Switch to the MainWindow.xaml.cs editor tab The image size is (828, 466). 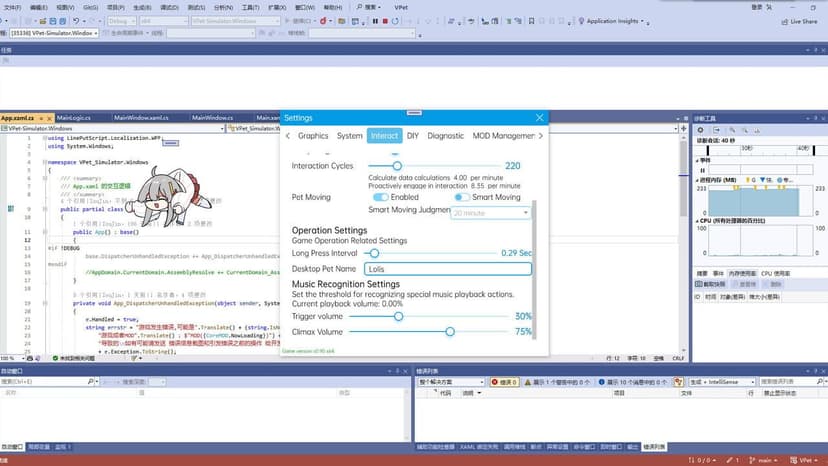pos(142,118)
